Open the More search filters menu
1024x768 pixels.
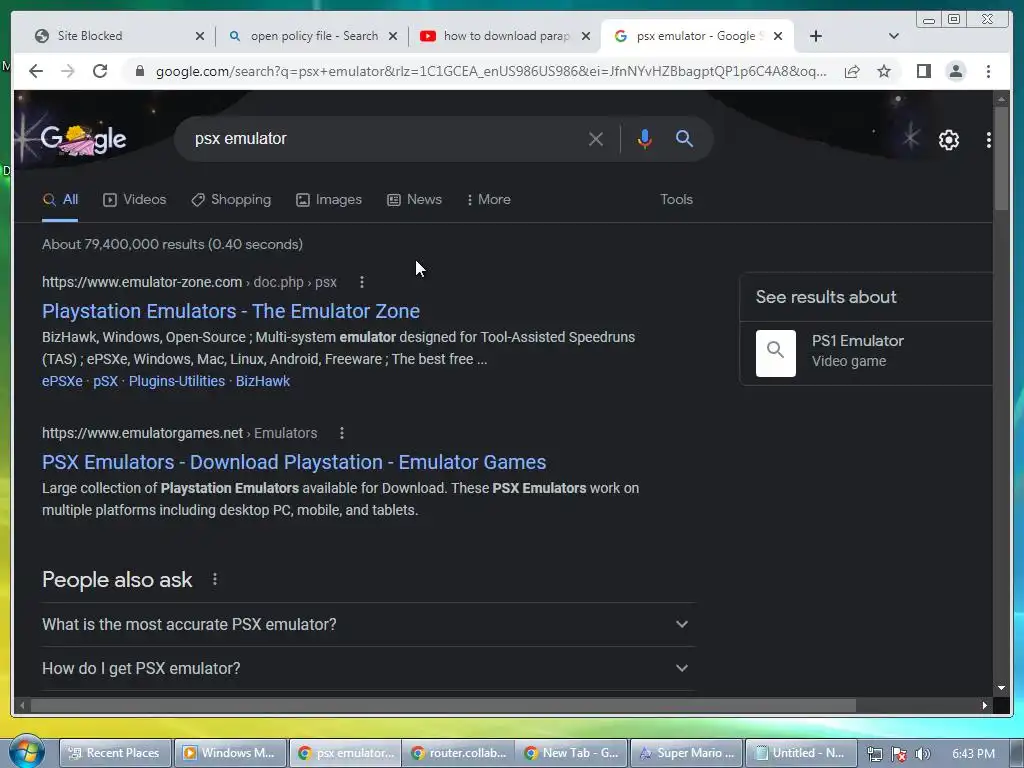pyautogui.click(x=488, y=199)
